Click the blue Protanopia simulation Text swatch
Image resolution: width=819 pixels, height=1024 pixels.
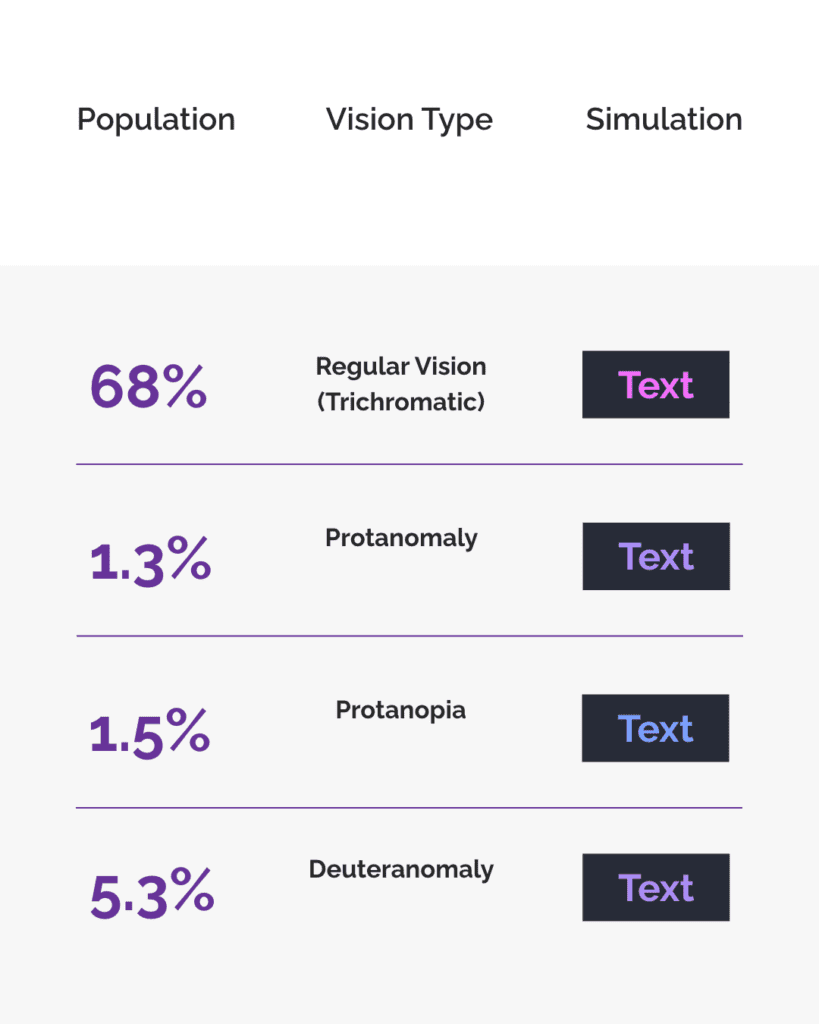(656, 728)
